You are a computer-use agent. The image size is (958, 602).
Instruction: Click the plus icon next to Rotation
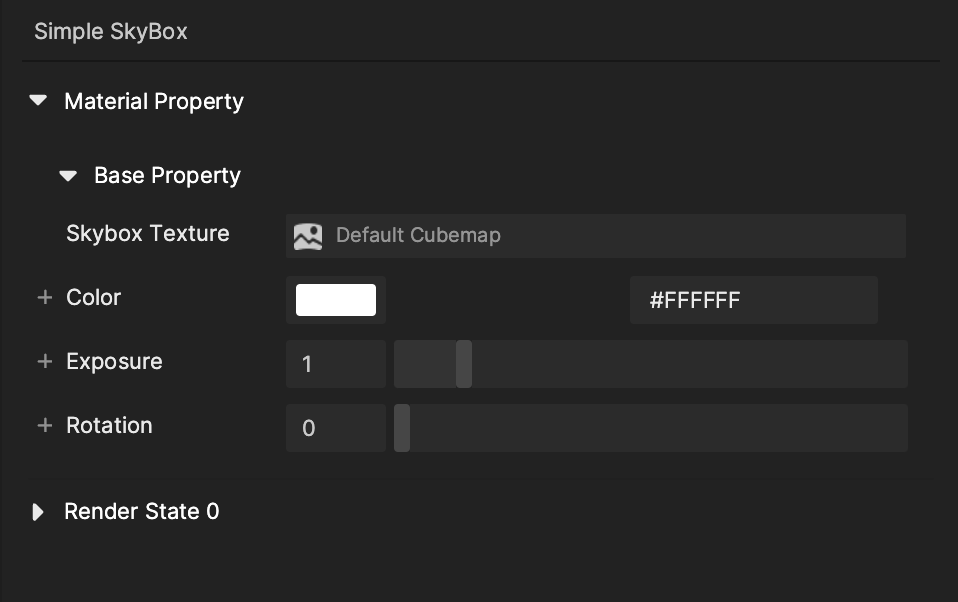pyautogui.click(x=44, y=425)
